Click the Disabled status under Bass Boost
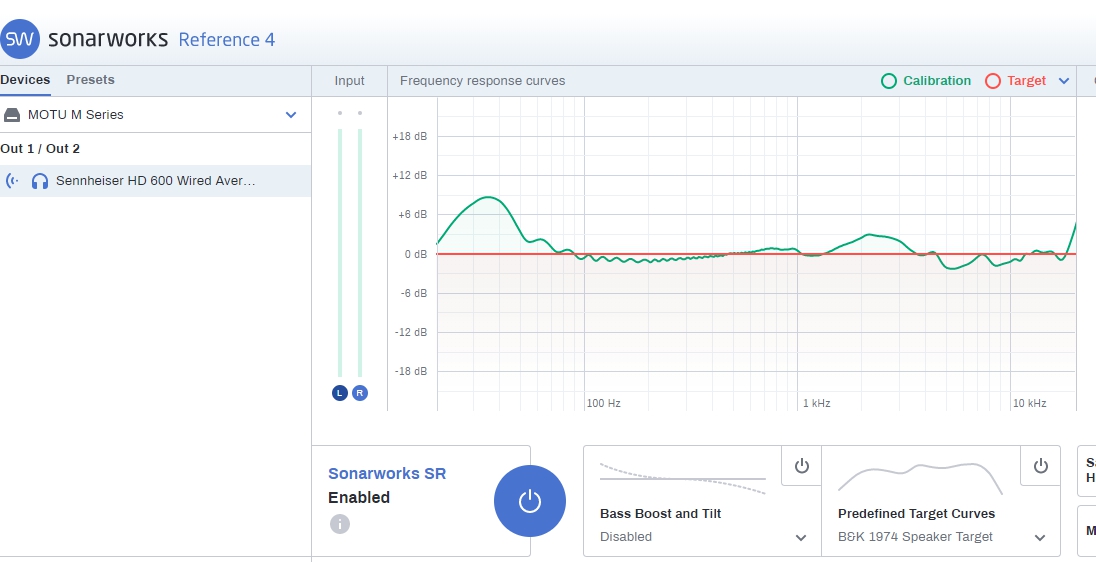 pos(626,537)
